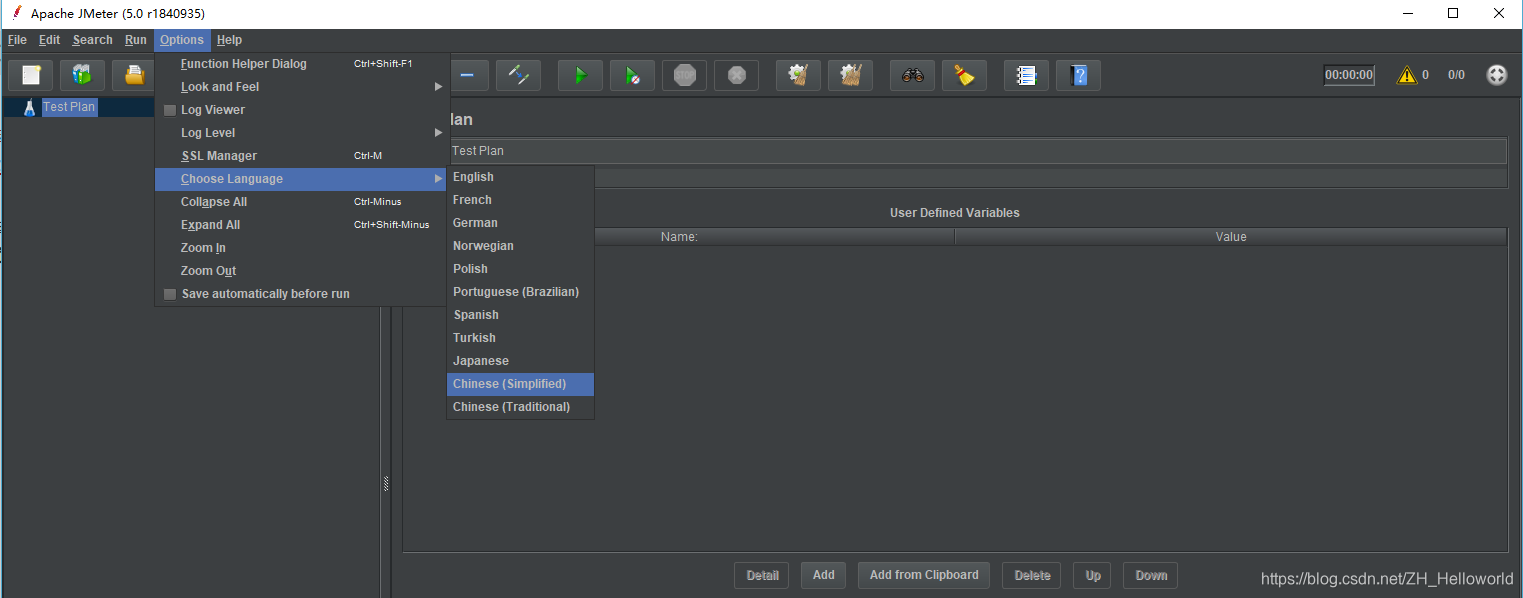Click the Clear results broom icon
Screen dimensions: 1523x598
click(x=798, y=75)
